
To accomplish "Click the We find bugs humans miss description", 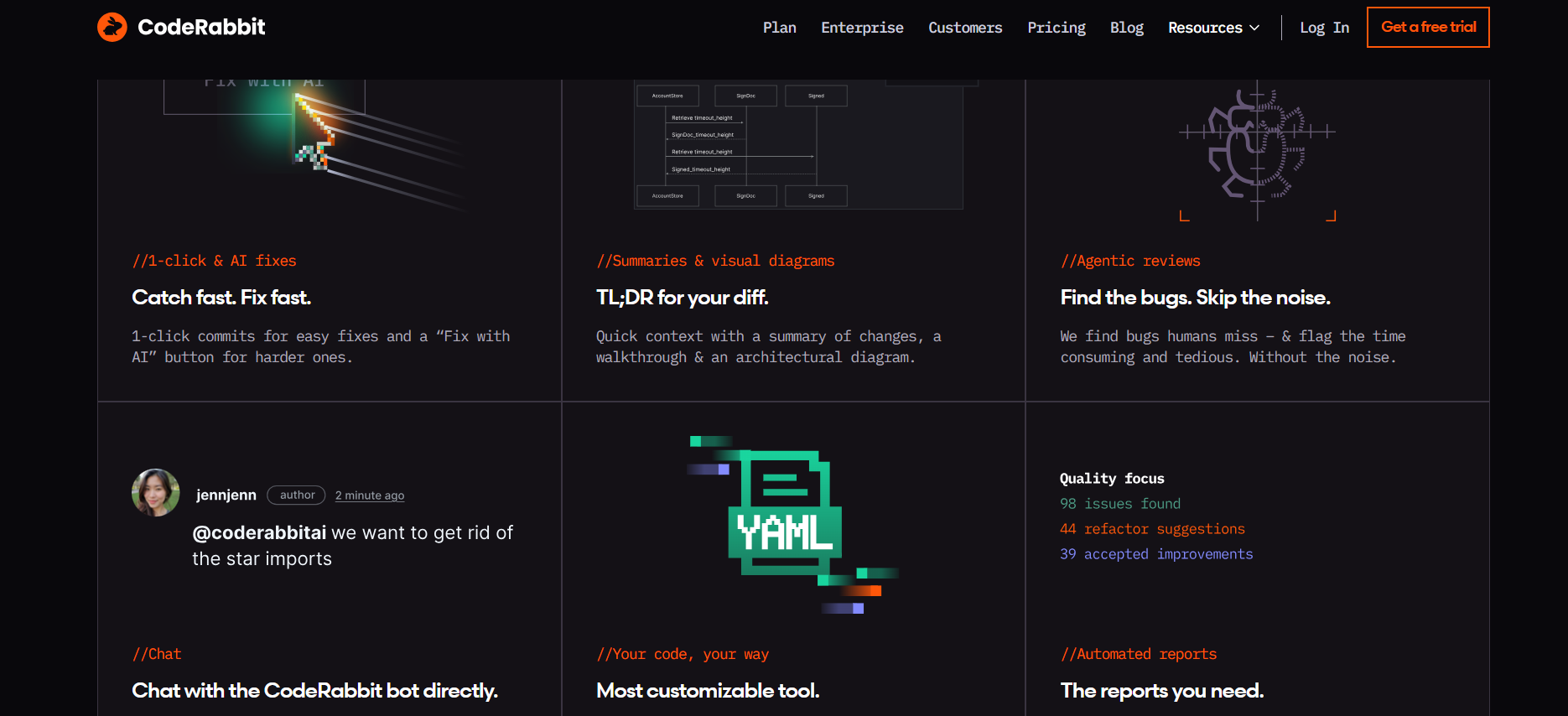I will click(1233, 346).
